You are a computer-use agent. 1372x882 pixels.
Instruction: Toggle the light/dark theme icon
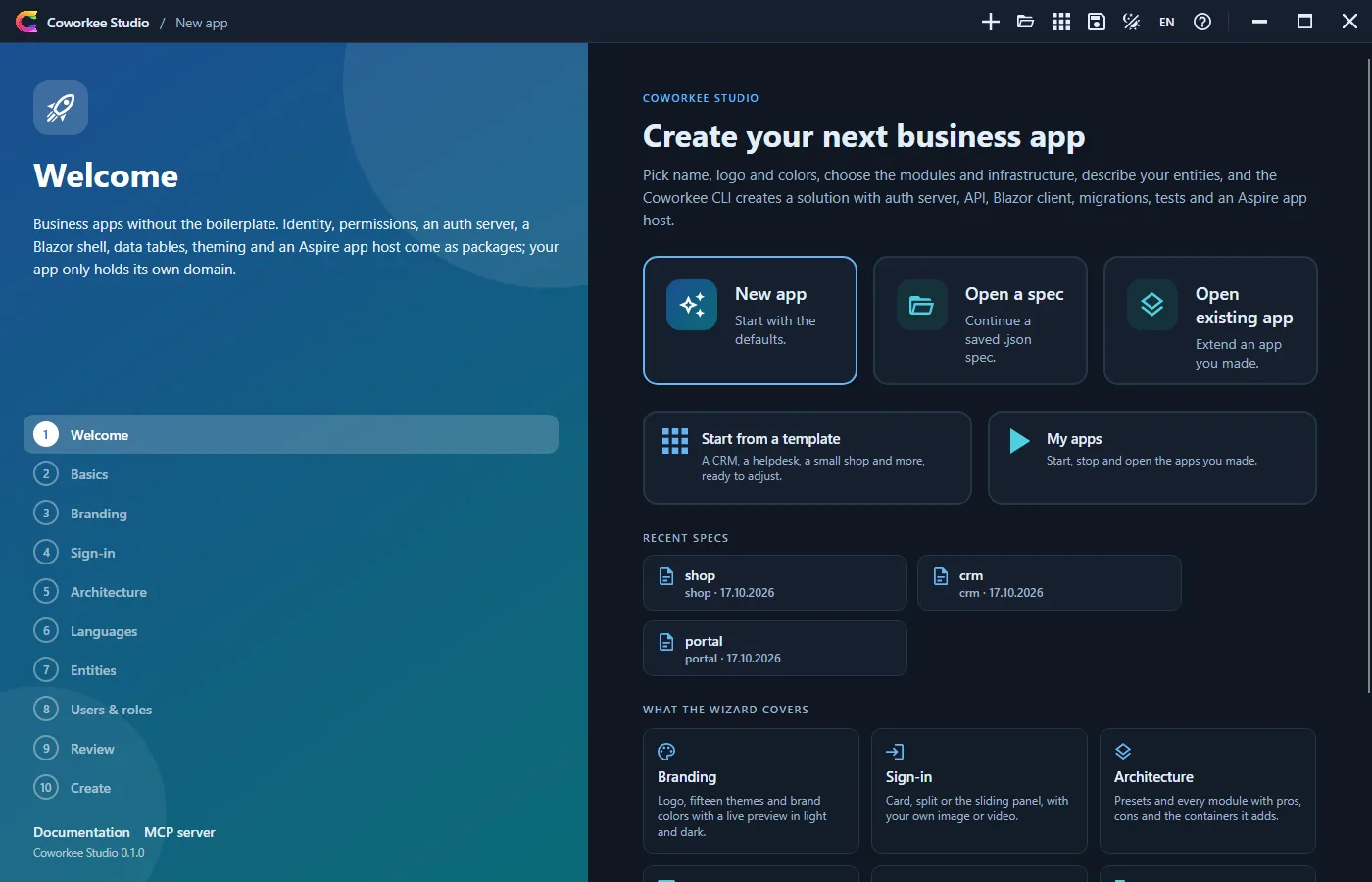(x=1132, y=22)
